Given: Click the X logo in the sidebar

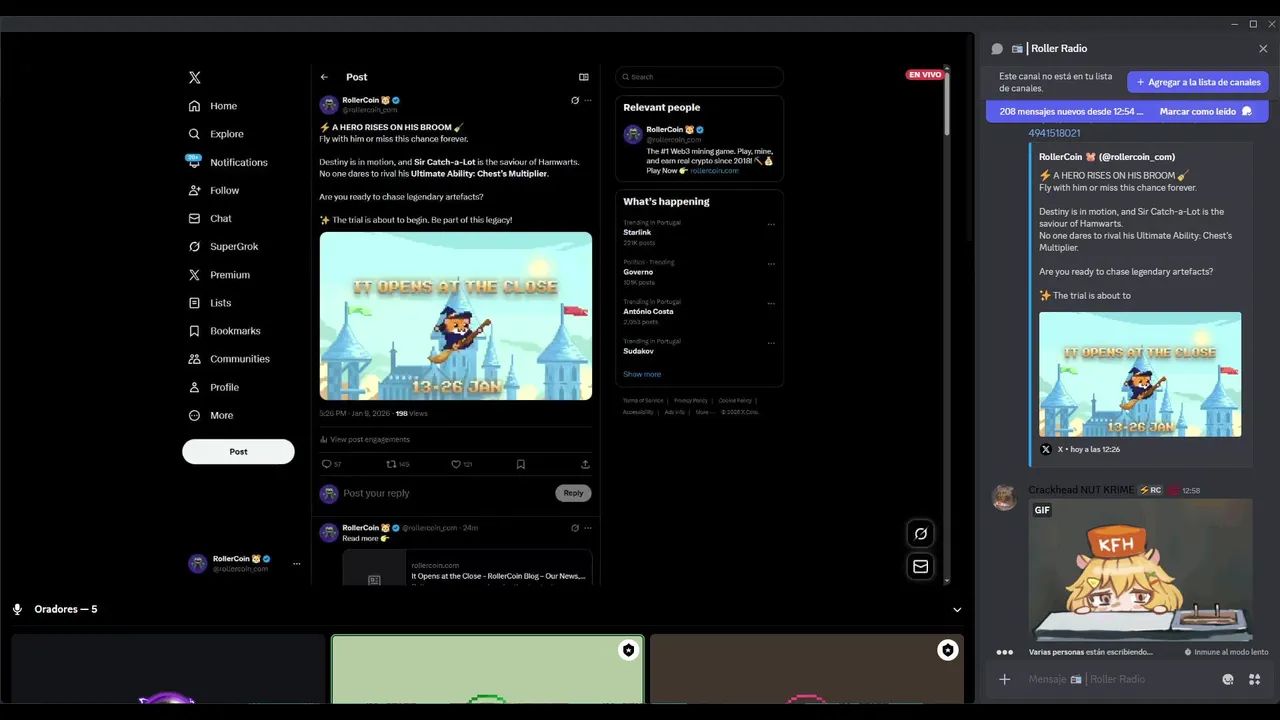Looking at the screenshot, I should click(x=195, y=77).
